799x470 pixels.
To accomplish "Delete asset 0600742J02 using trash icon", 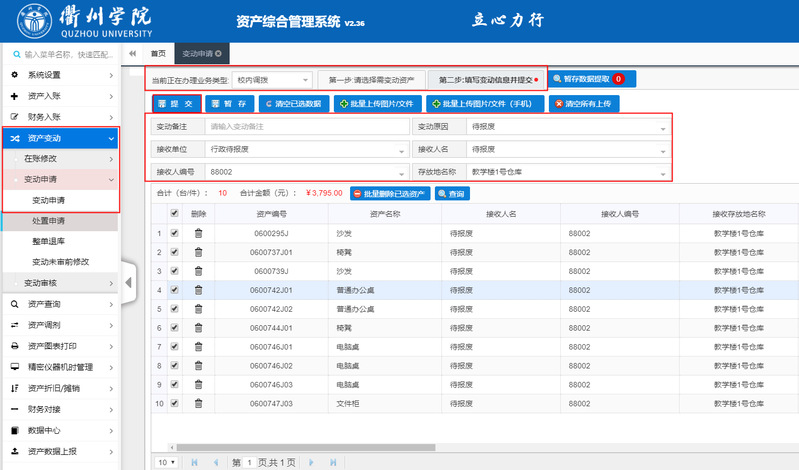I will coord(198,309).
